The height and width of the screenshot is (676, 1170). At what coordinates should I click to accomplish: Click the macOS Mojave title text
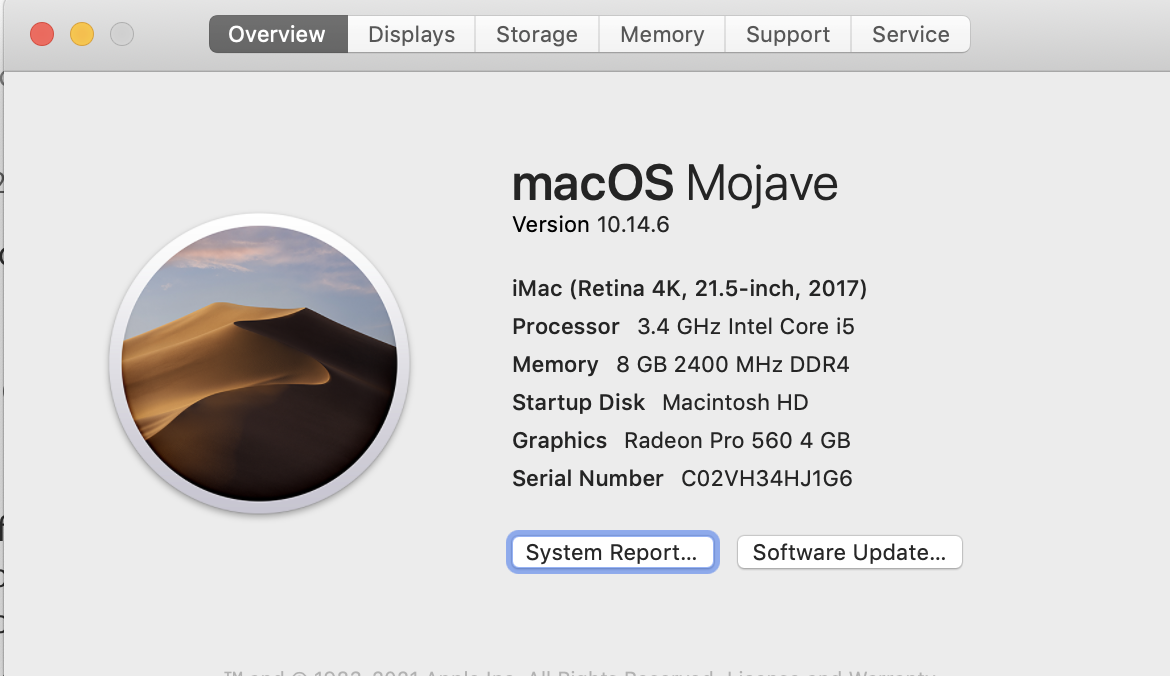click(675, 184)
